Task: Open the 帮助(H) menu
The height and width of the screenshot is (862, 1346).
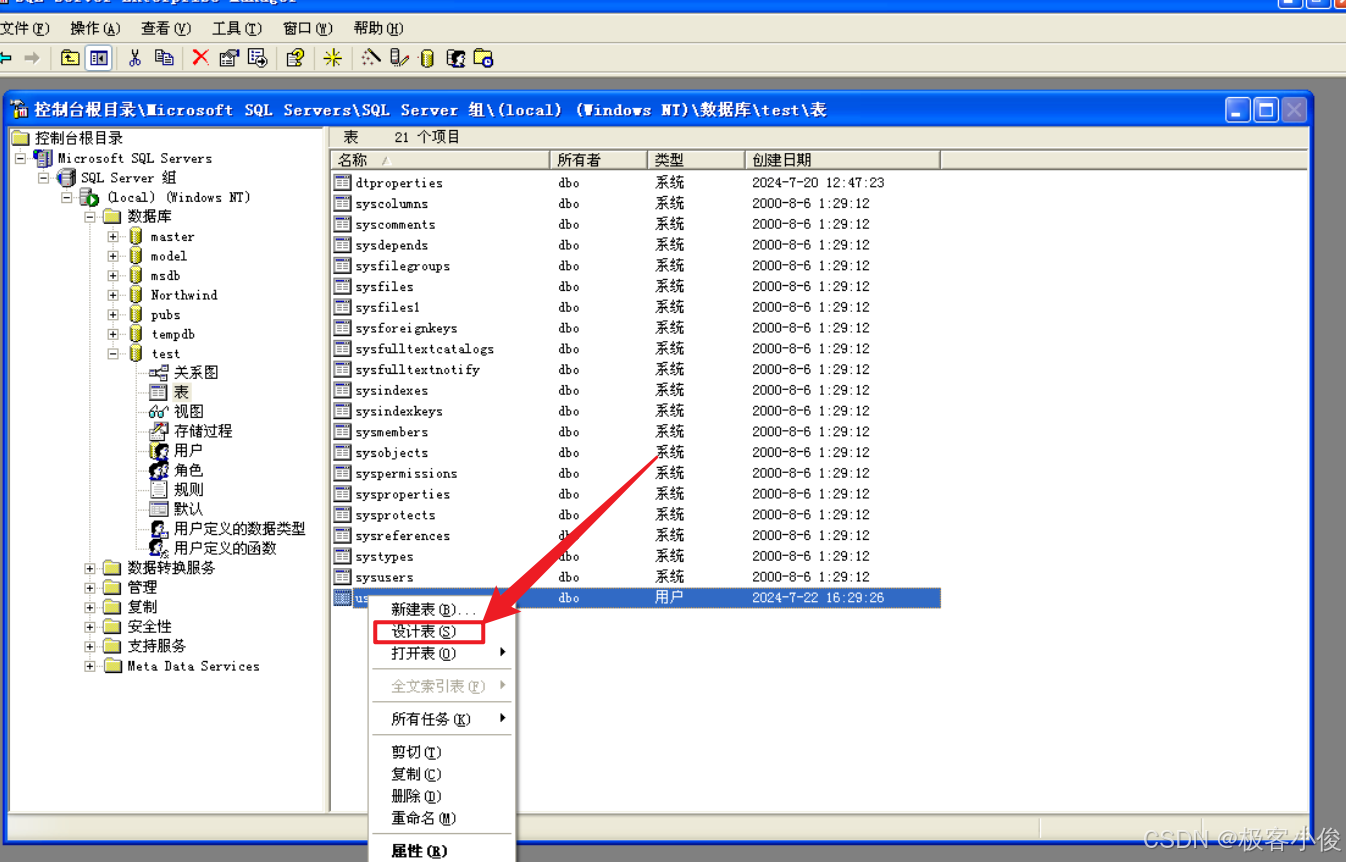Action: [x=379, y=28]
